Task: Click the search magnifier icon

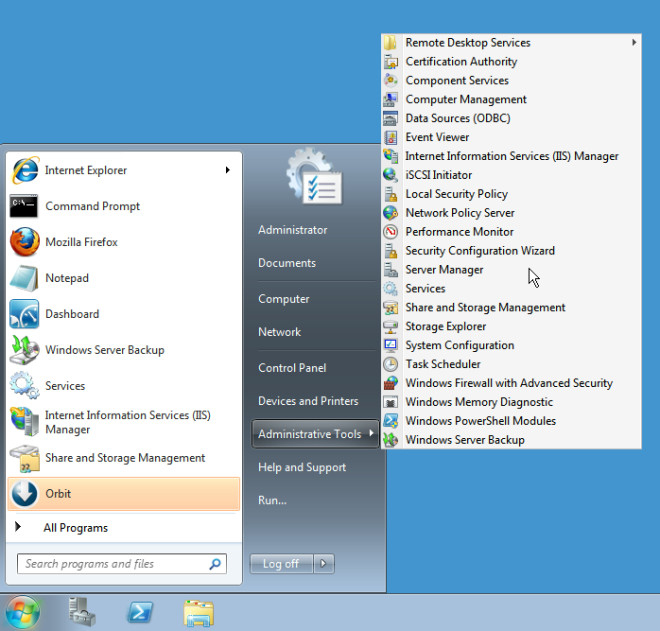Action: (x=215, y=564)
